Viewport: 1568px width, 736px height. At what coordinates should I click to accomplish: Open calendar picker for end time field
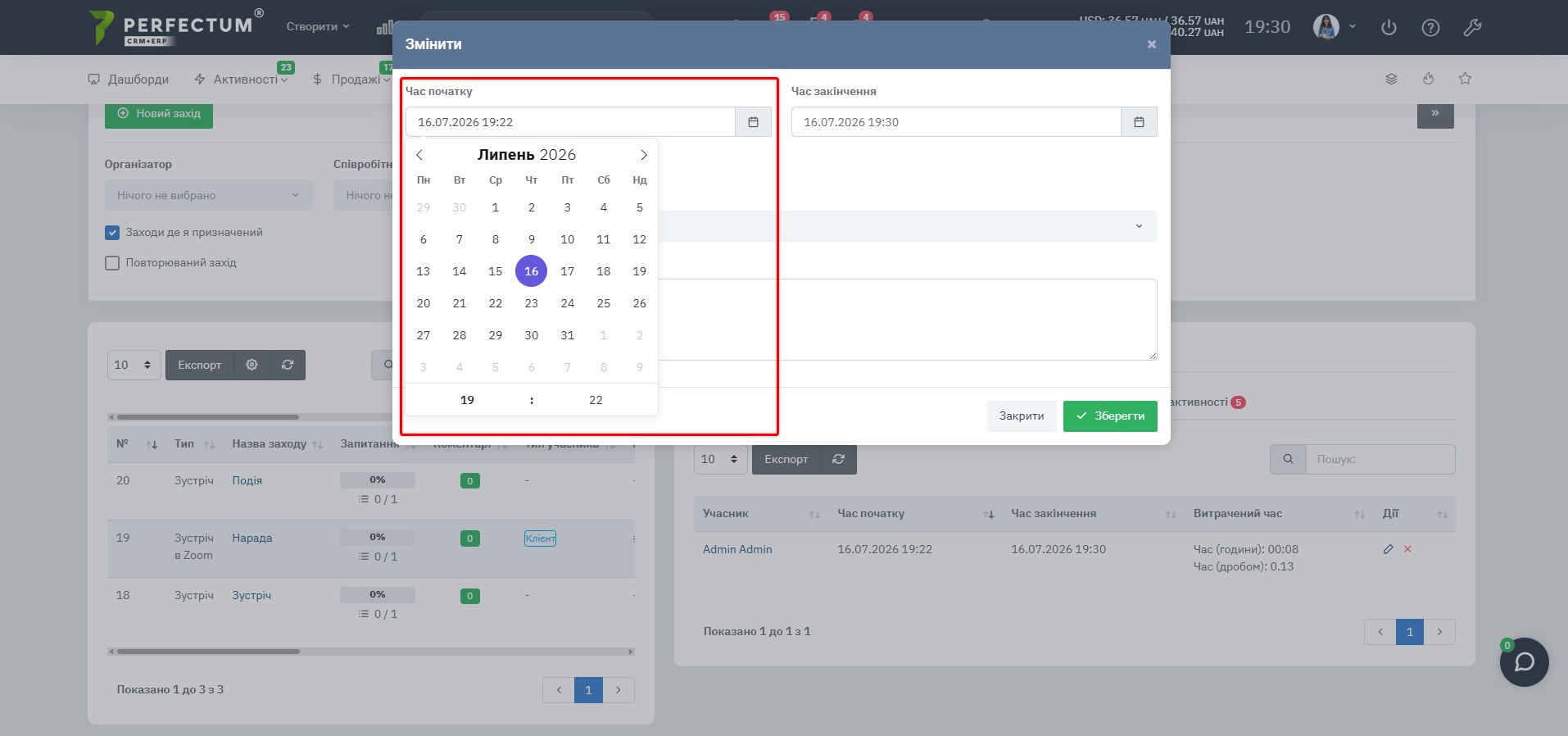click(x=1139, y=122)
